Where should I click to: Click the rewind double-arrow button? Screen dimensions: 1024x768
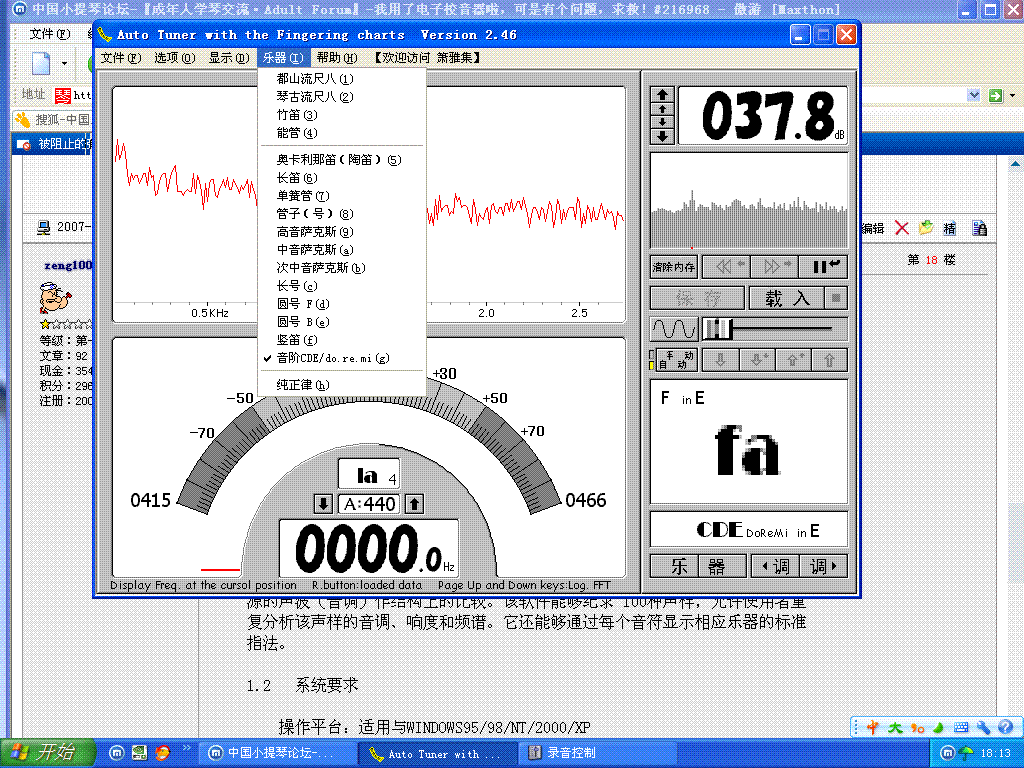[x=728, y=266]
